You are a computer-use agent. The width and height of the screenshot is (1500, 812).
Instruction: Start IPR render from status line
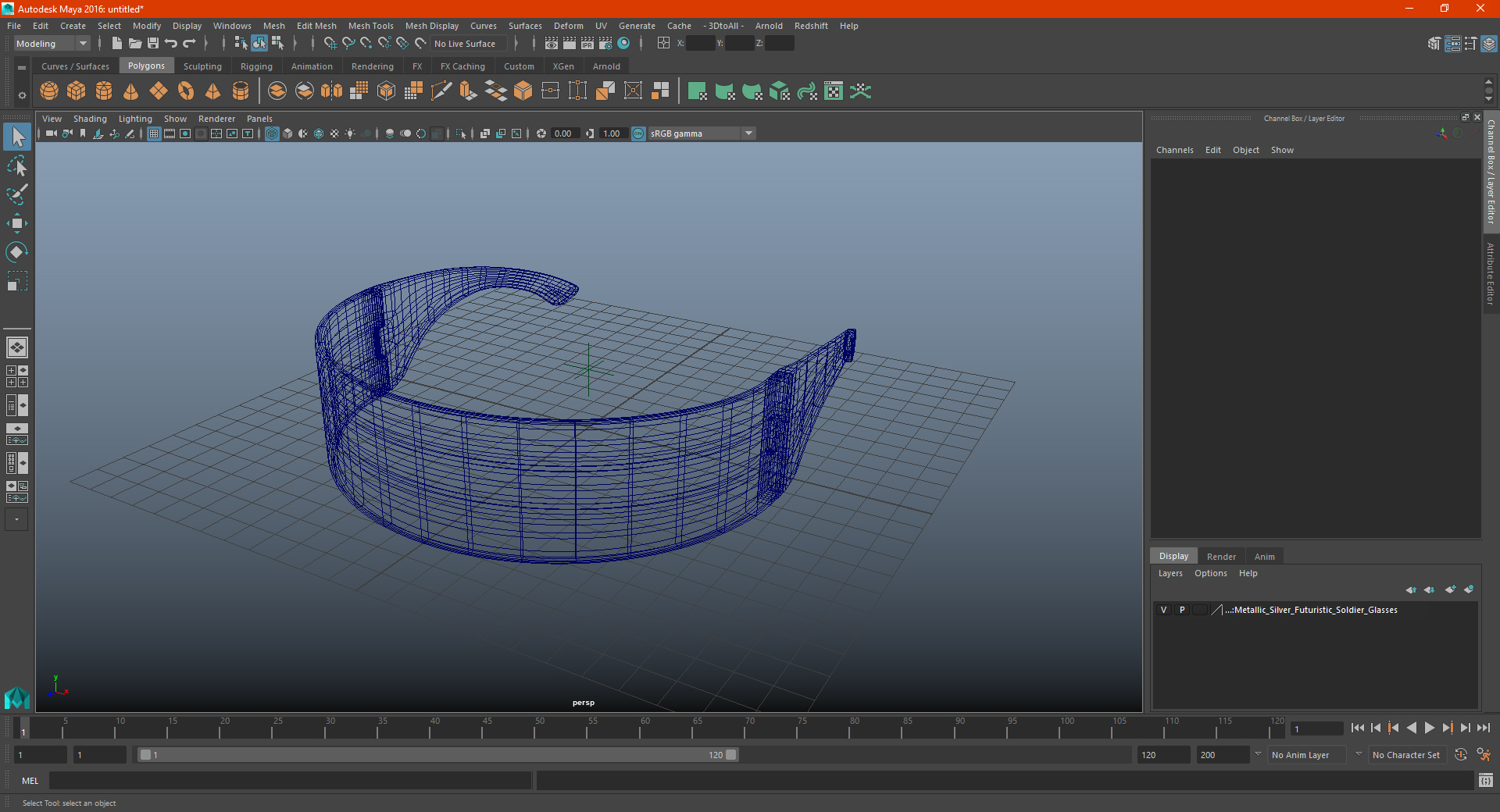click(x=587, y=44)
